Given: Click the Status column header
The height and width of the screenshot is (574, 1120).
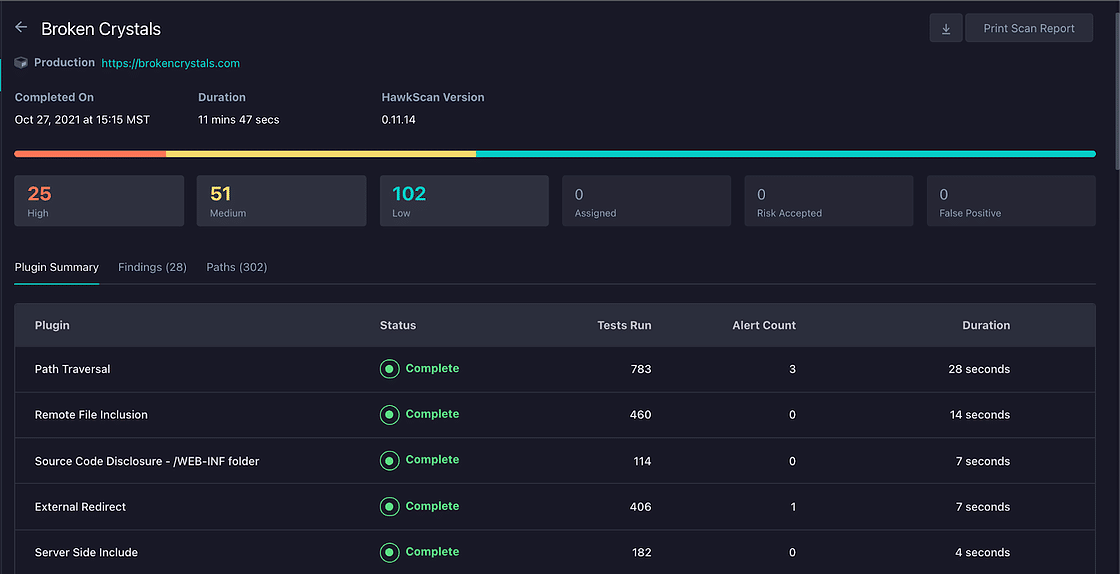Looking at the screenshot, I should coord(398,326).
